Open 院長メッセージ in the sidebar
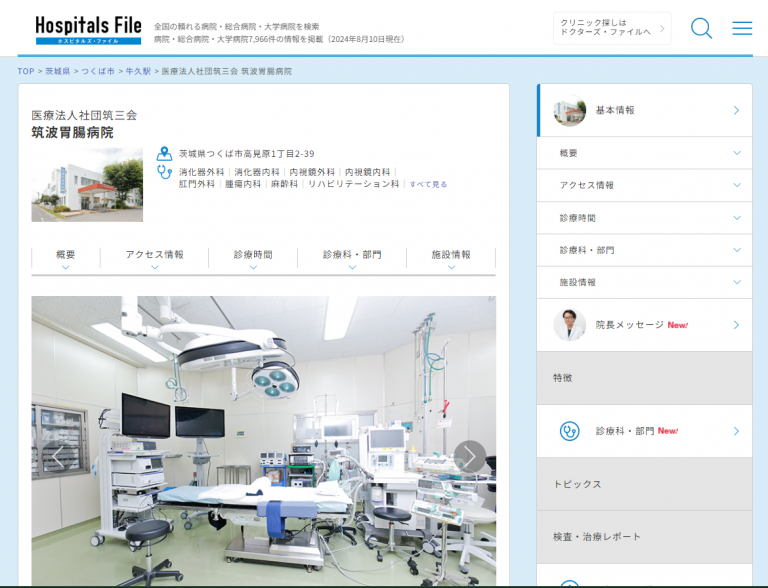The height and width of the screenshot is (588, 768). click(x=645, y=325)
